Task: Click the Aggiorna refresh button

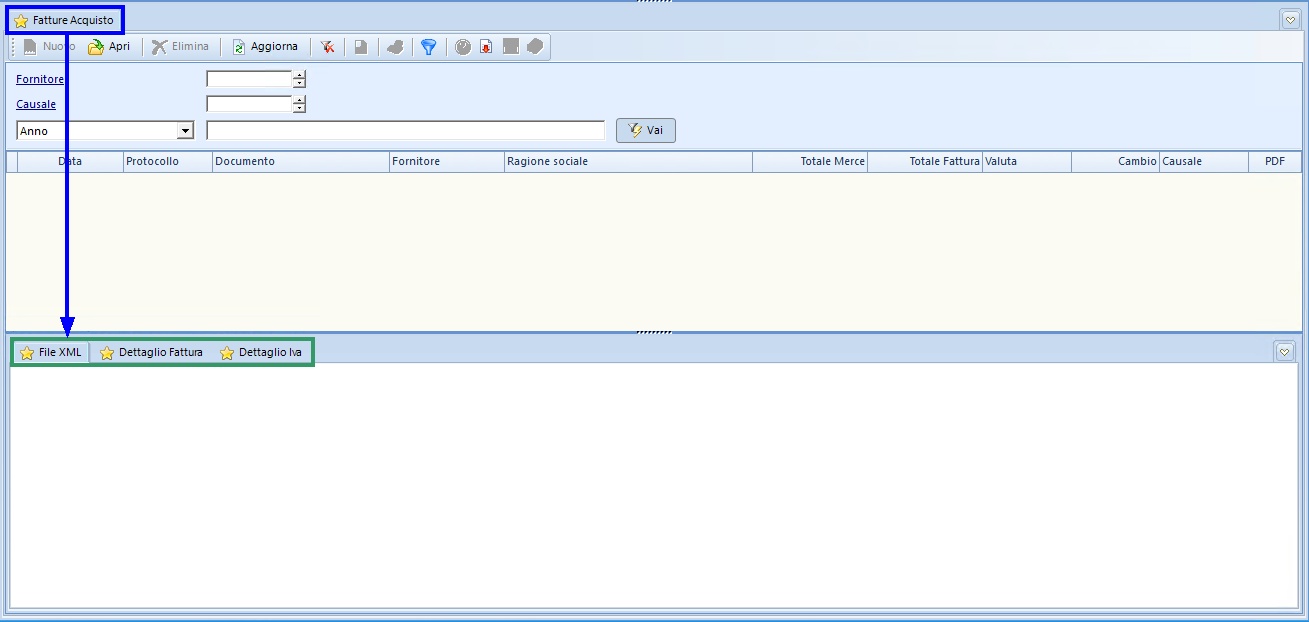Action: click(x=265, y=47)
